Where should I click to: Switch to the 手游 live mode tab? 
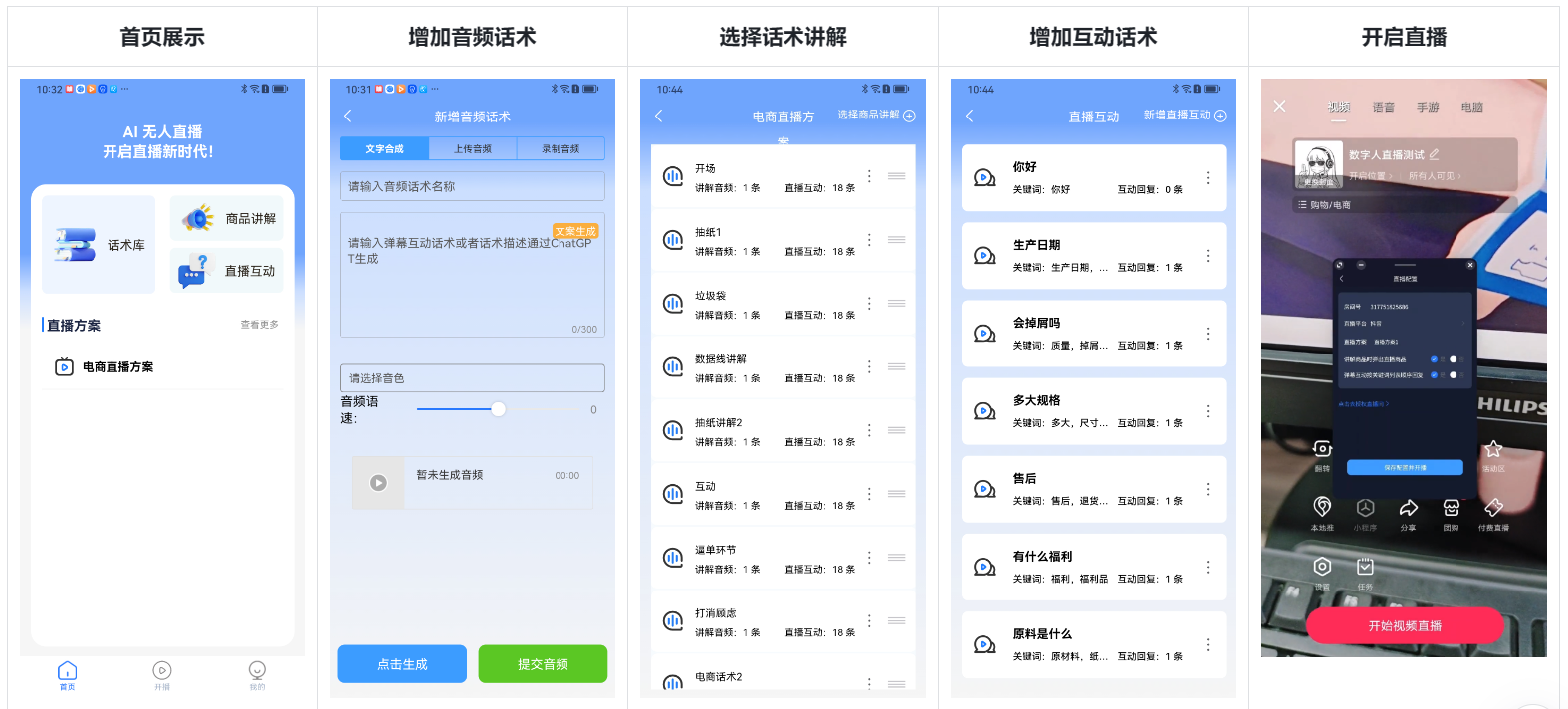1429,107
